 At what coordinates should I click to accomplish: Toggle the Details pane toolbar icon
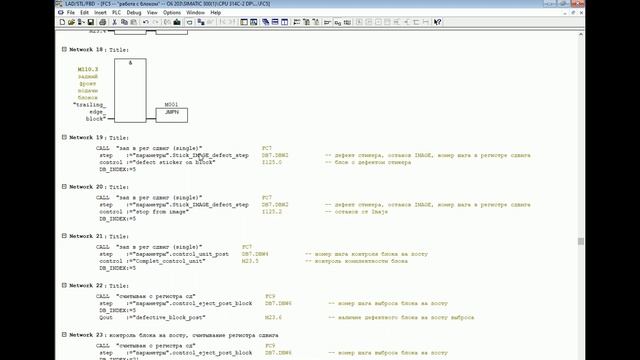coord(253,22)
